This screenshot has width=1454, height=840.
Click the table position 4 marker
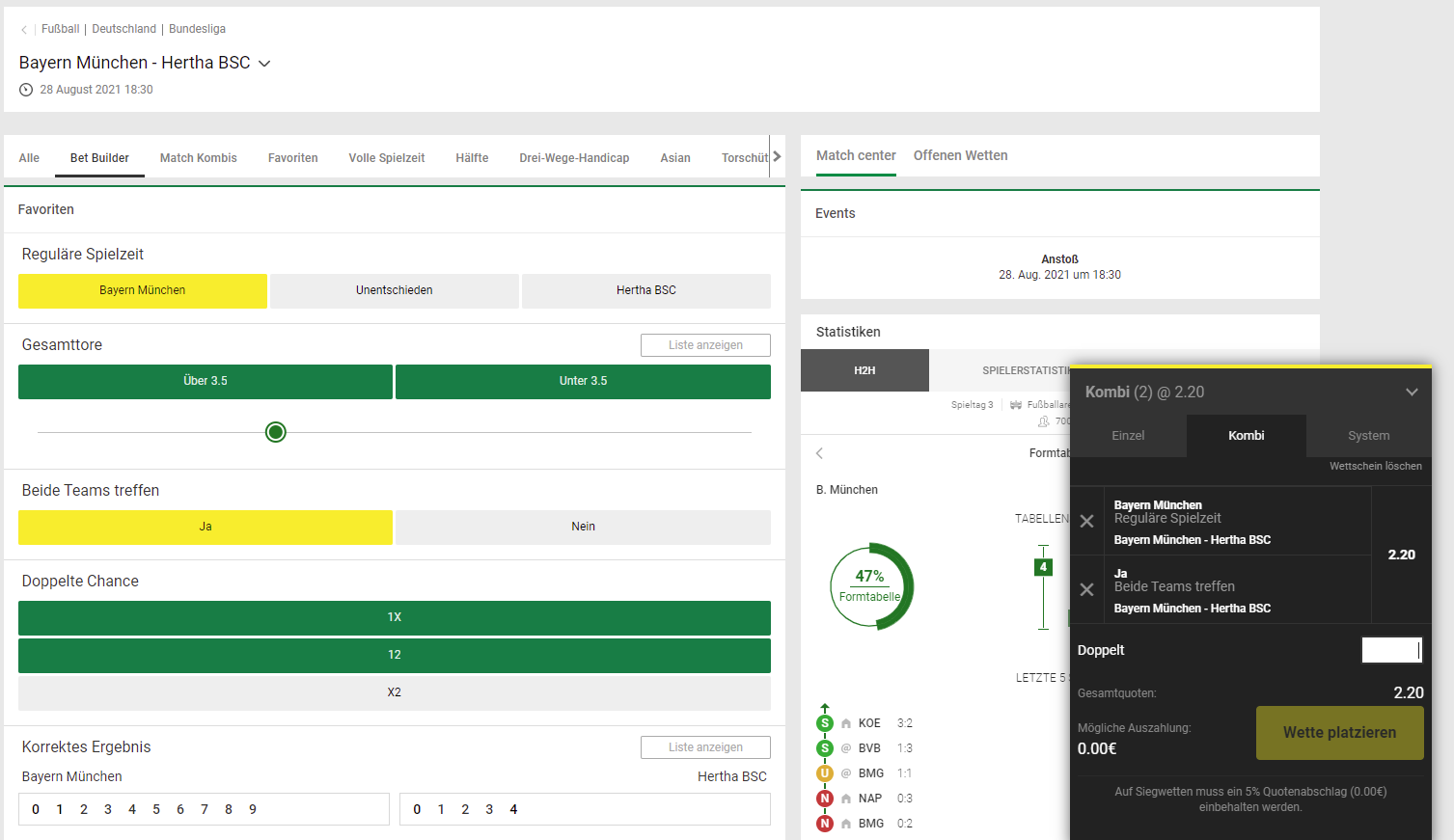pyautogui.click(x=1043, y=567)
